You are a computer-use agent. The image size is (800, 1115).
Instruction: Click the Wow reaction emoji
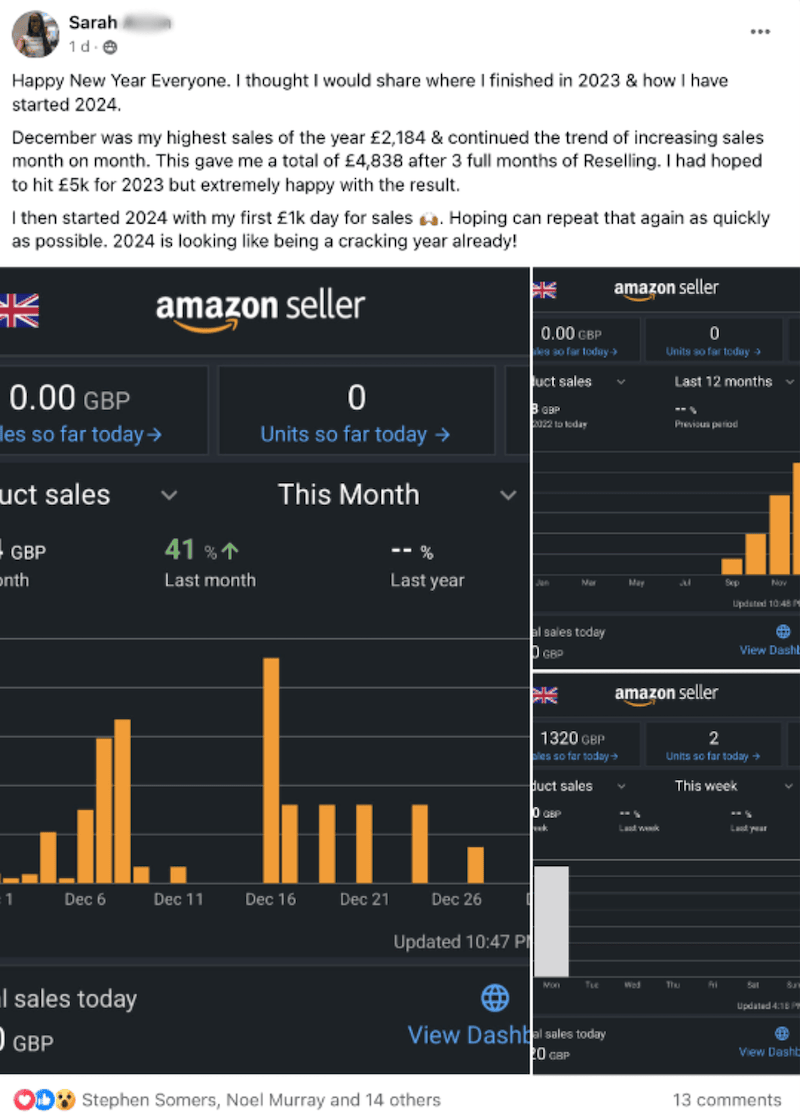click(x=64, y=1100)
